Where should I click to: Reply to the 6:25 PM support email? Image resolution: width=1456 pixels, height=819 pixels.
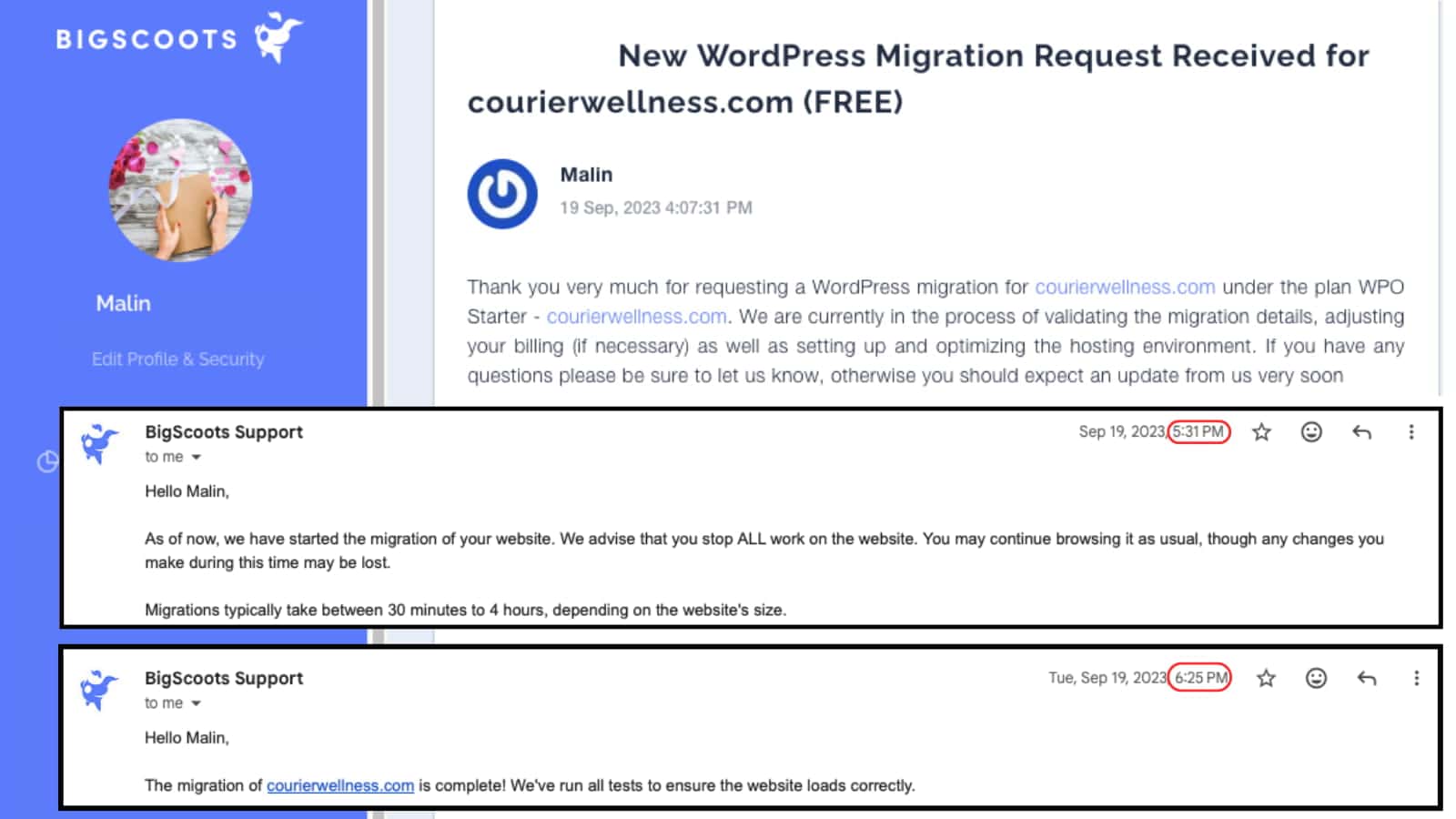point(1366,678)
